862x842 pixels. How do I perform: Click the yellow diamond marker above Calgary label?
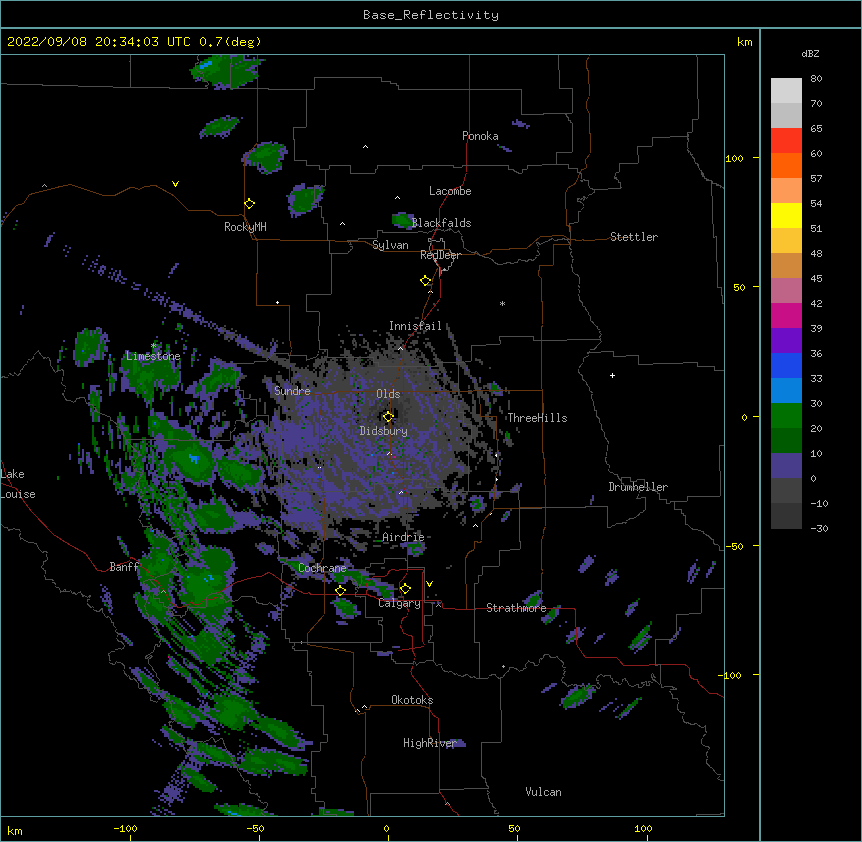[405, 589]
